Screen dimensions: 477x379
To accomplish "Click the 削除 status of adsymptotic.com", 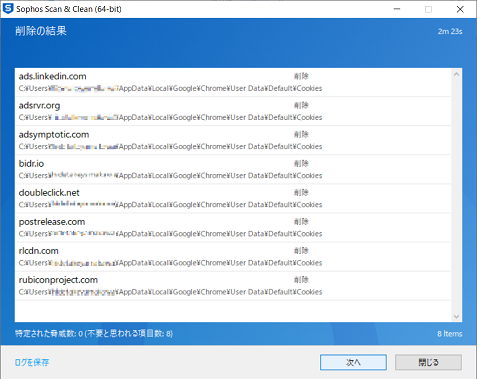I will tap(301, 134).
